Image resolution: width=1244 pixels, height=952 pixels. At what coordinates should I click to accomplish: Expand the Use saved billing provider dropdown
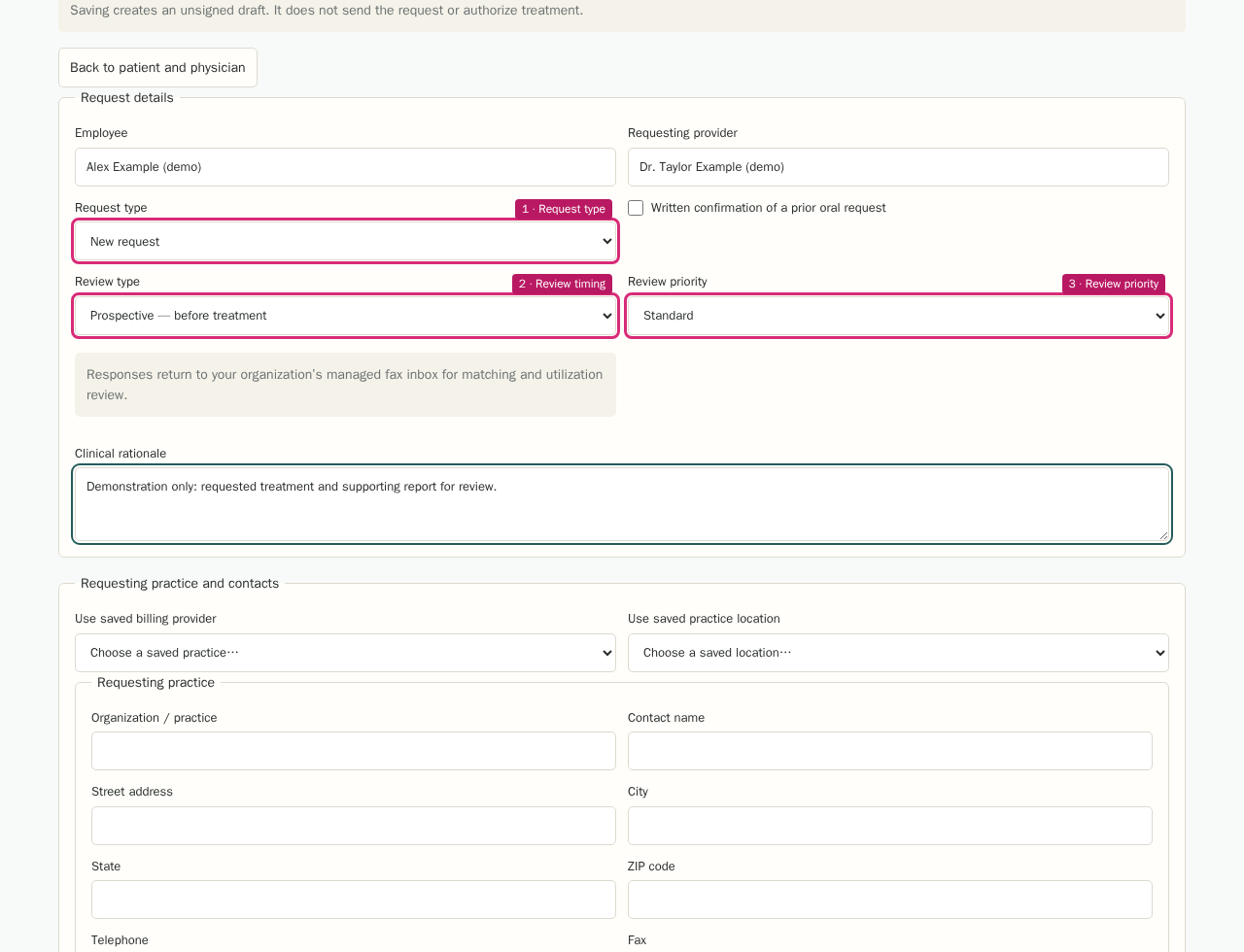pos(345,653)
